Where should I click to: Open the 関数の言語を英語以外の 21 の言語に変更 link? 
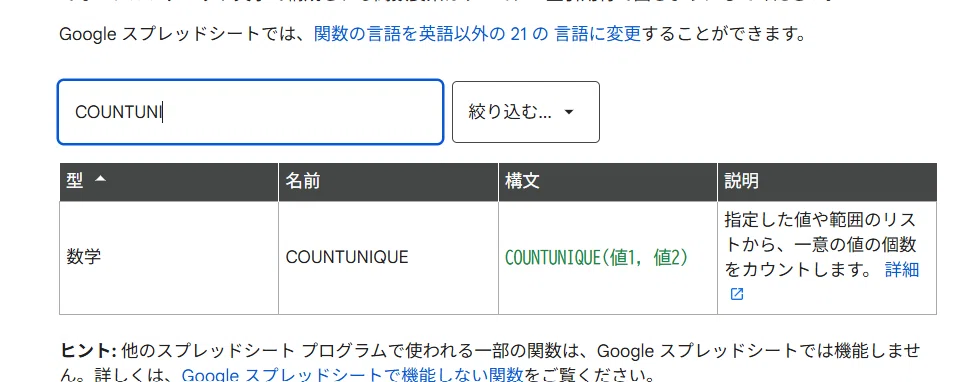pos(477,34)
